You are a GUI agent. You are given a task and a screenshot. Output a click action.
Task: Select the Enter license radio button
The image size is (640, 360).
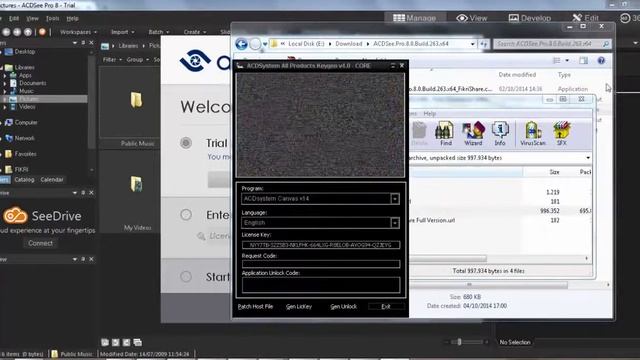(186, 215)
